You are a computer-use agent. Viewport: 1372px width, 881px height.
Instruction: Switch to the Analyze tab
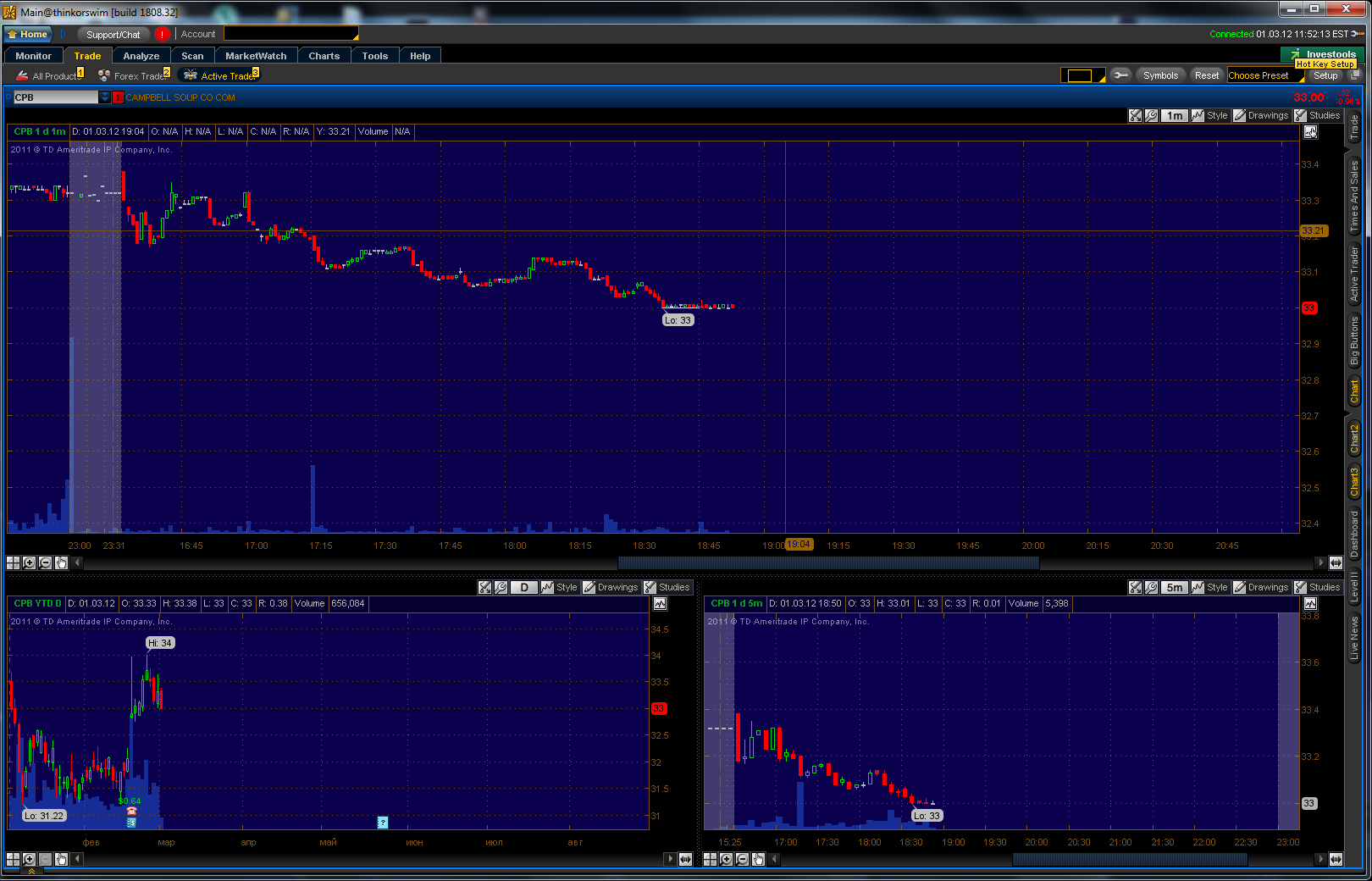click(x=141, y=56)
